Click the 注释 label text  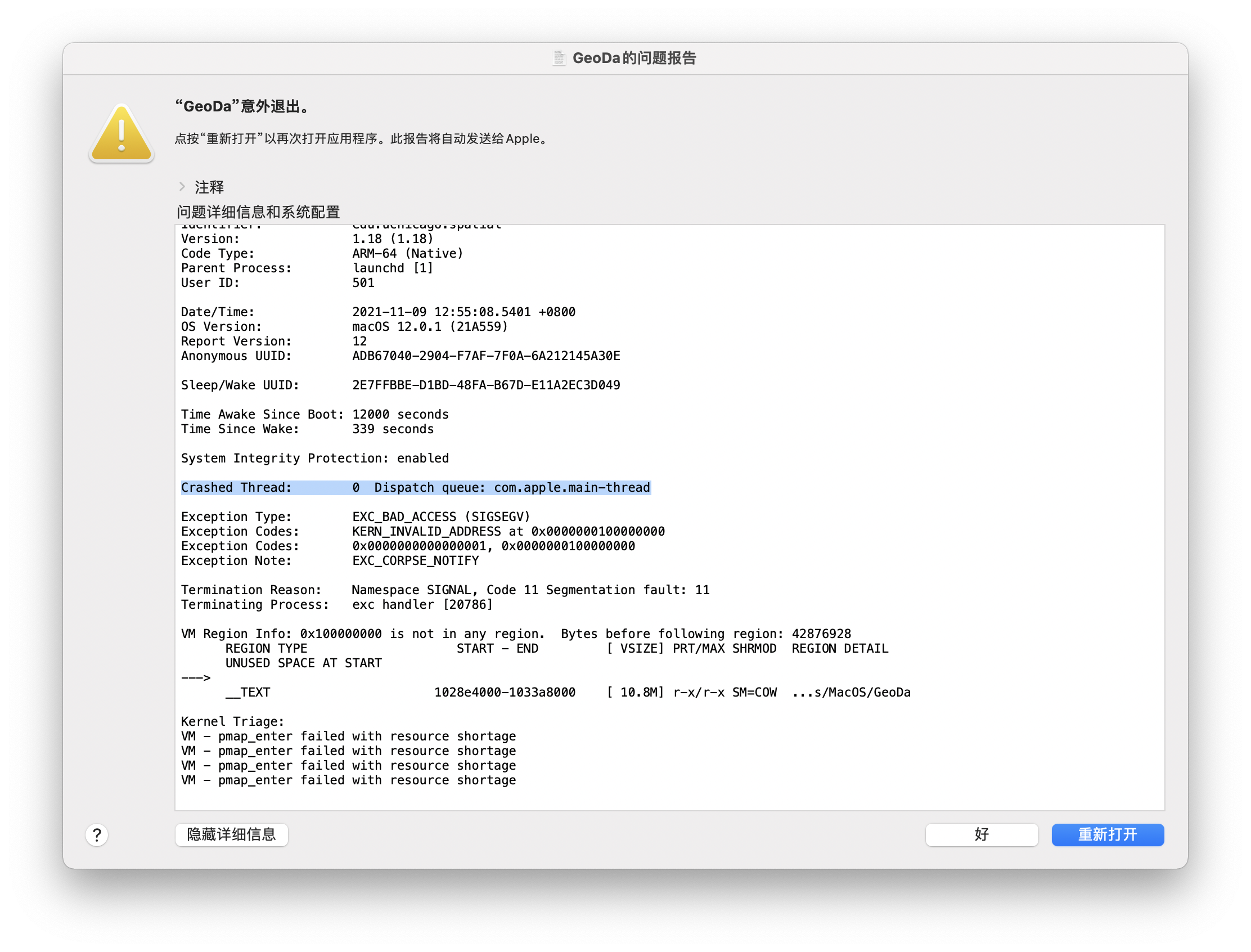pyautogui.click(x=209, y=187)
